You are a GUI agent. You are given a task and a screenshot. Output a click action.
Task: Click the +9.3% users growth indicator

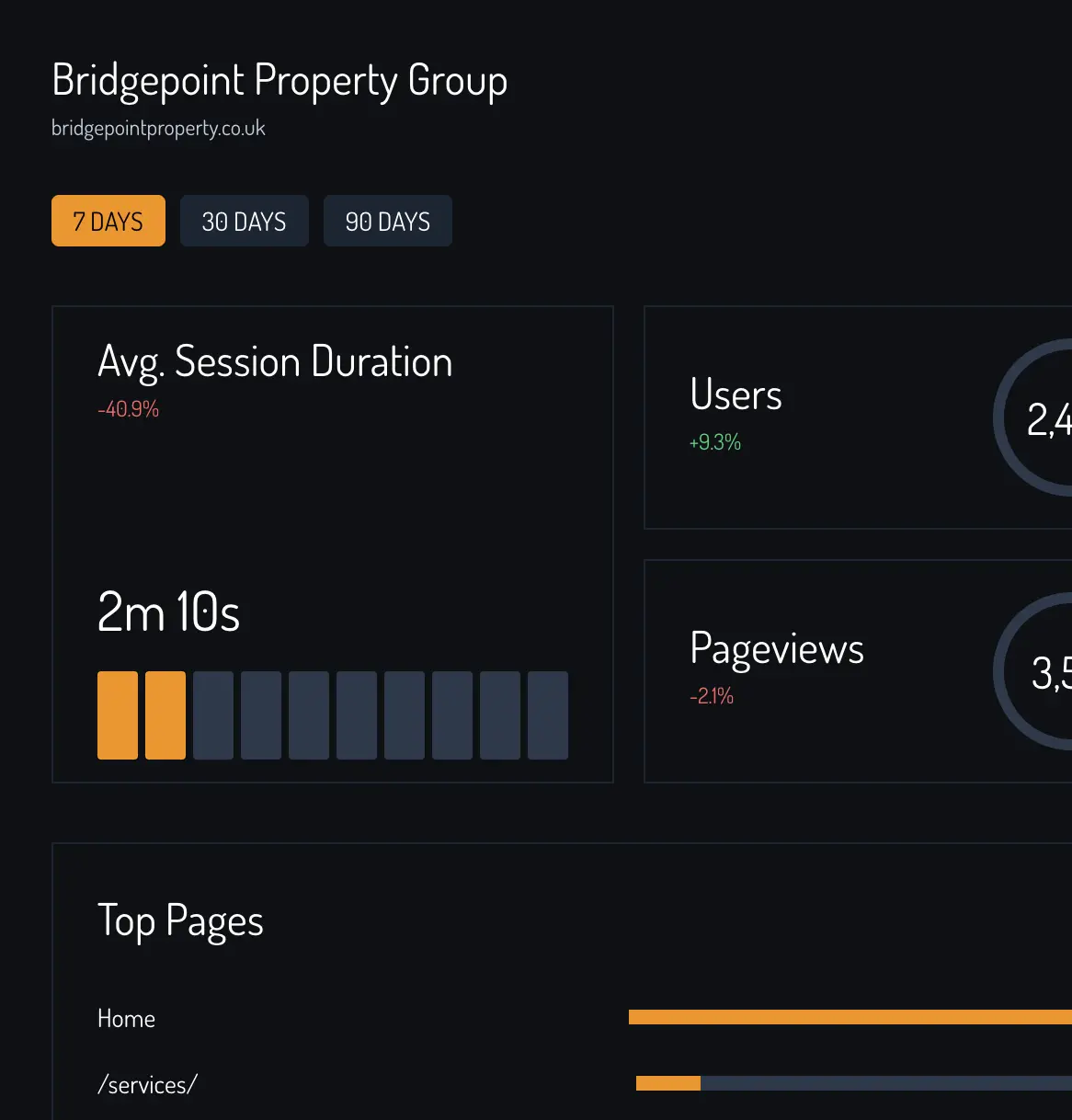click(x=714, y=442)
